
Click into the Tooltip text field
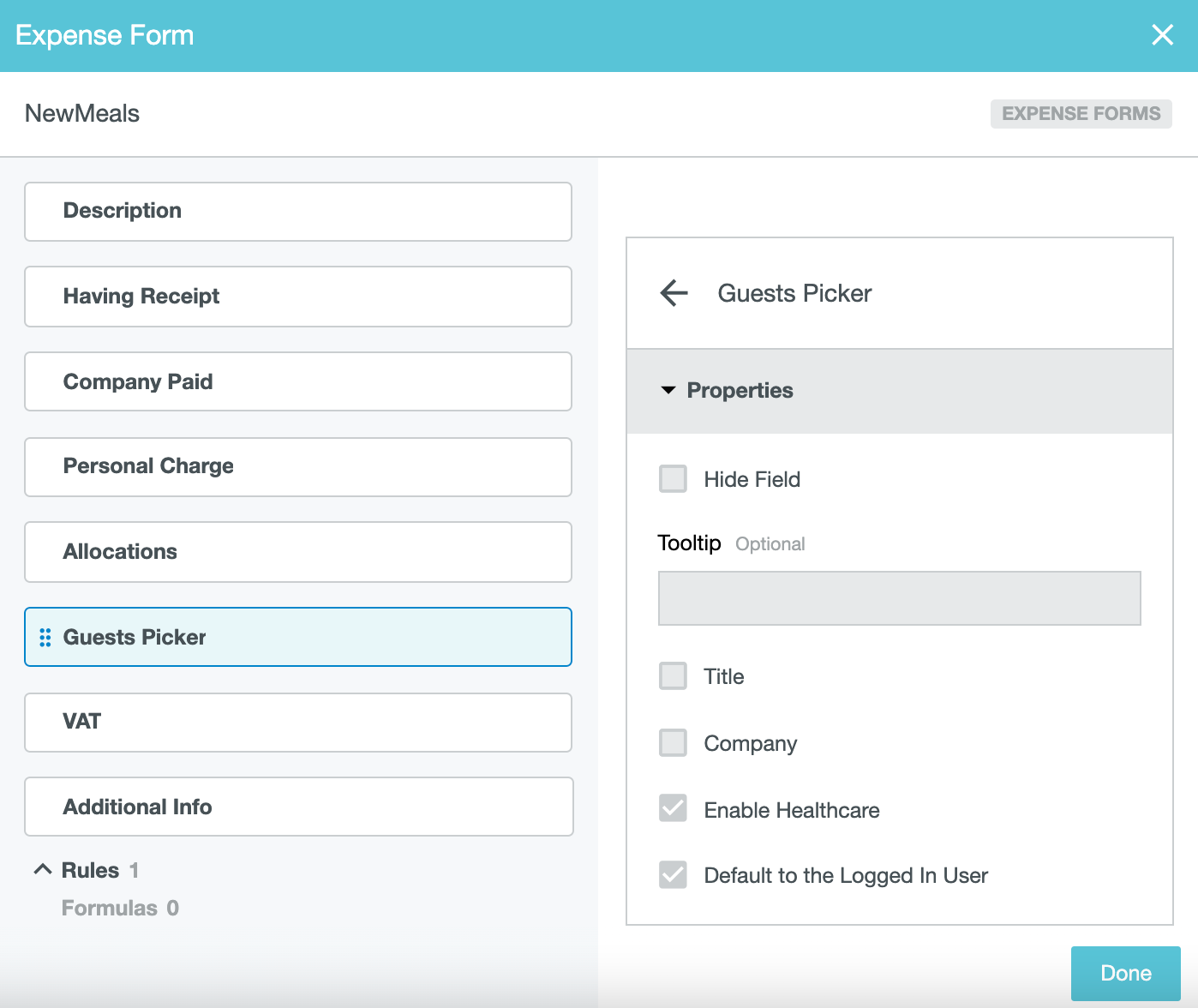[x=899, y=598]
